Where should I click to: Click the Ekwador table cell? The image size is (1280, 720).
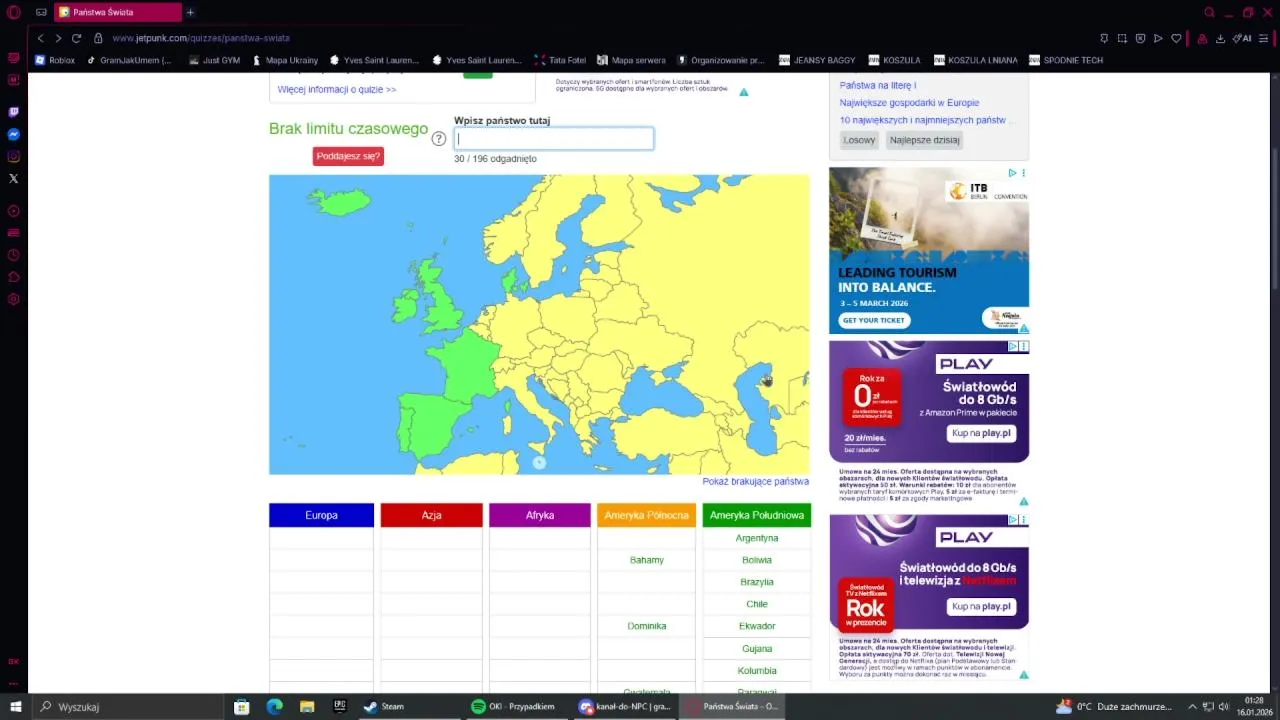tap(757, 626)
